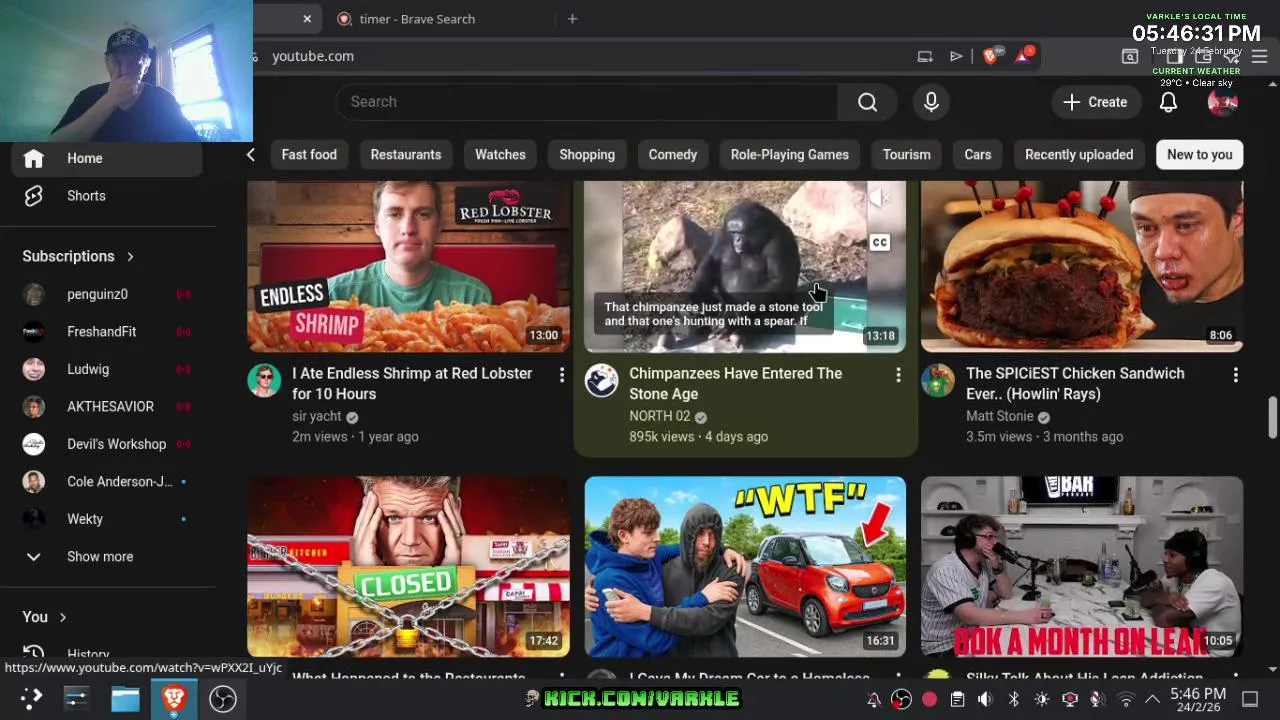
Task: Click the YouTube search input field
Action: coord(588,102)
